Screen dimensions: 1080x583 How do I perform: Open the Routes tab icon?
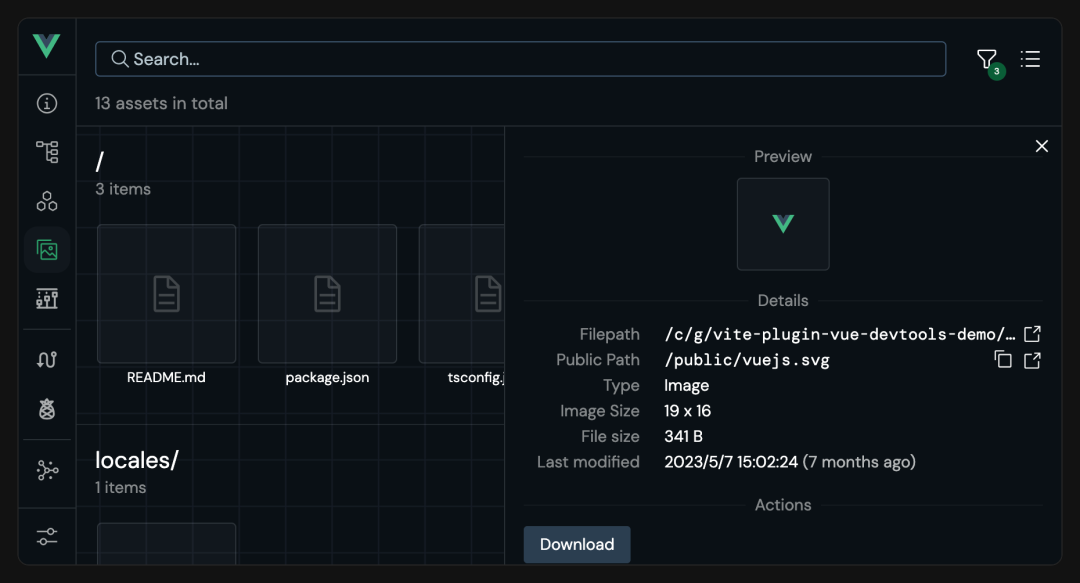(47, 360)
